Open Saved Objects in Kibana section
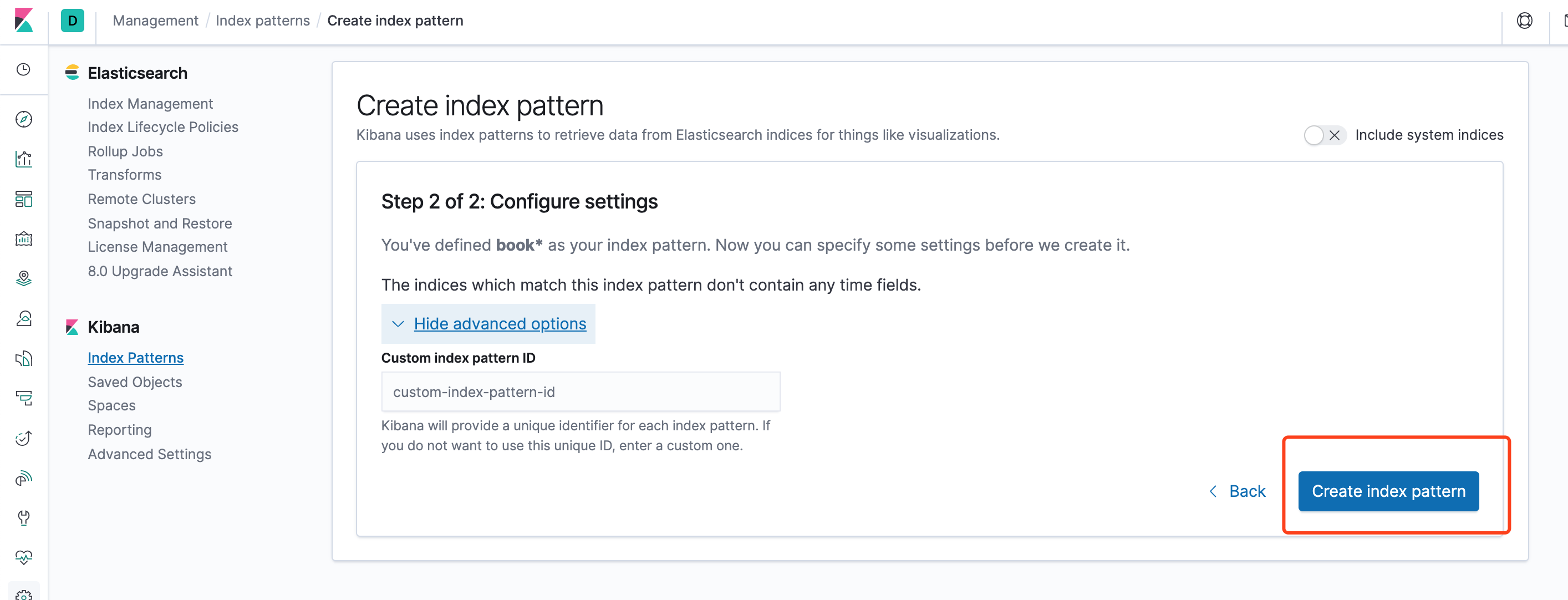1568x600 pixels. 135,382
